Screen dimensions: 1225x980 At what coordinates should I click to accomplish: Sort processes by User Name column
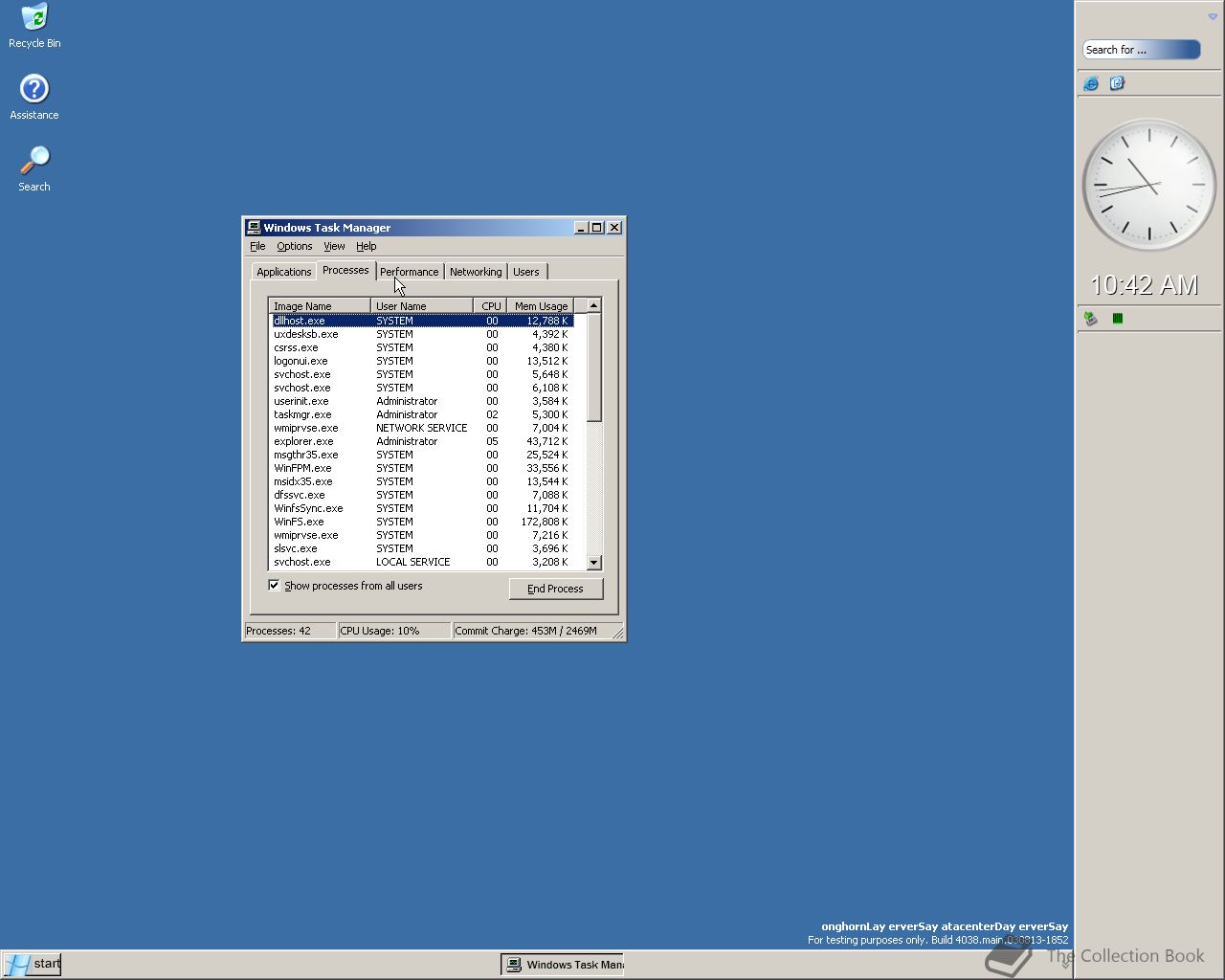coord(421,306)
